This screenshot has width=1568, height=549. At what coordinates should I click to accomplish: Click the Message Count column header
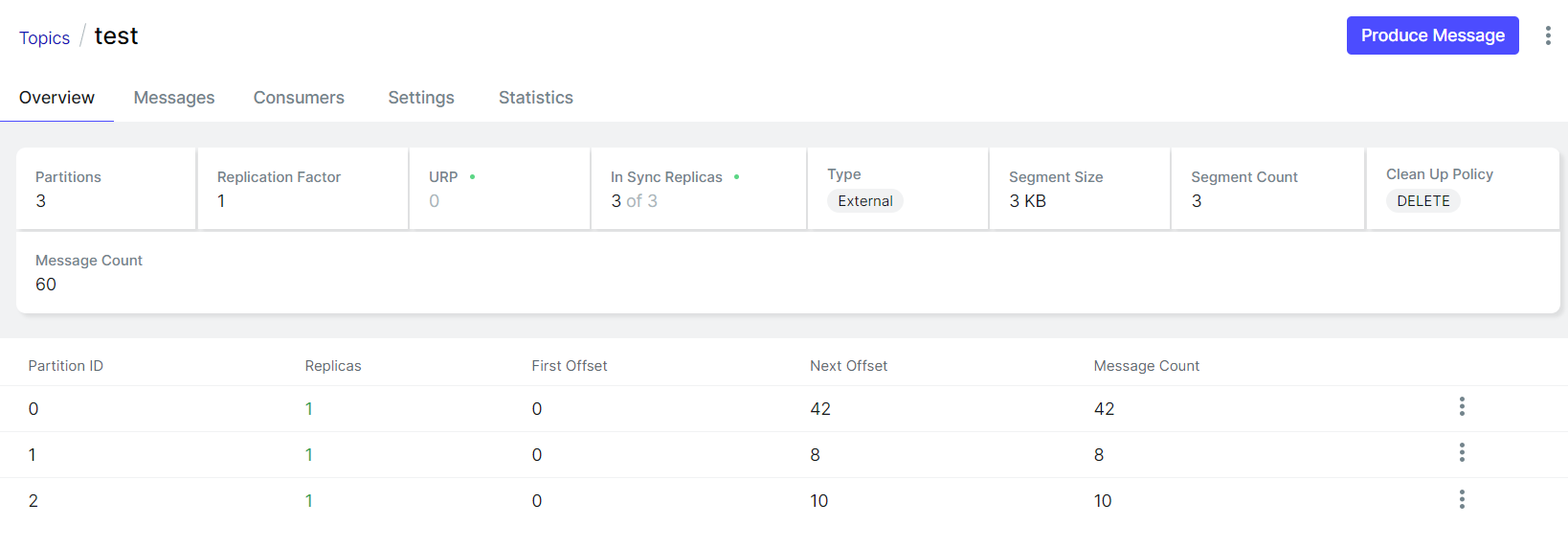(1147, 366)
